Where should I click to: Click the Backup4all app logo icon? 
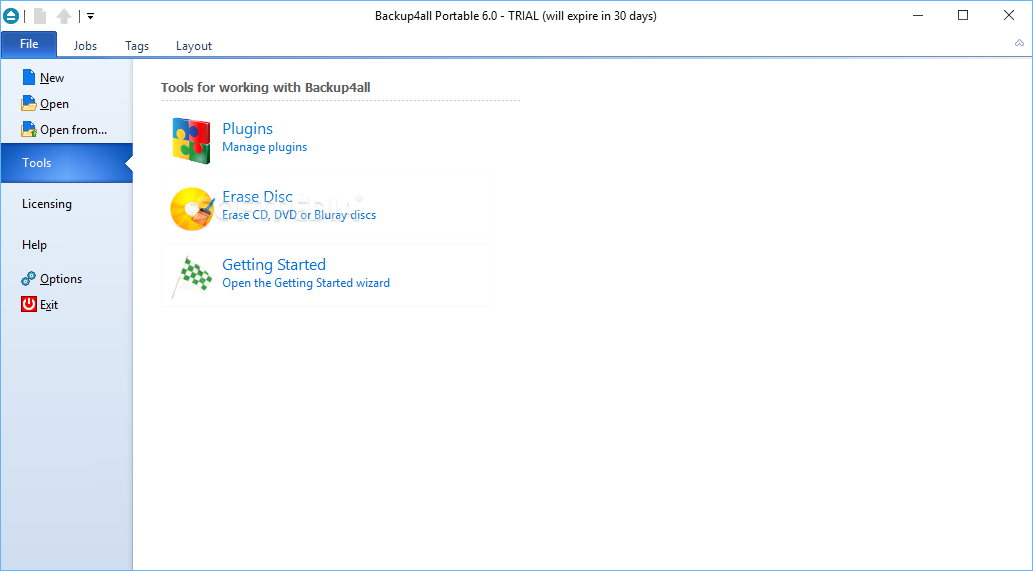[x=11, y=16]
